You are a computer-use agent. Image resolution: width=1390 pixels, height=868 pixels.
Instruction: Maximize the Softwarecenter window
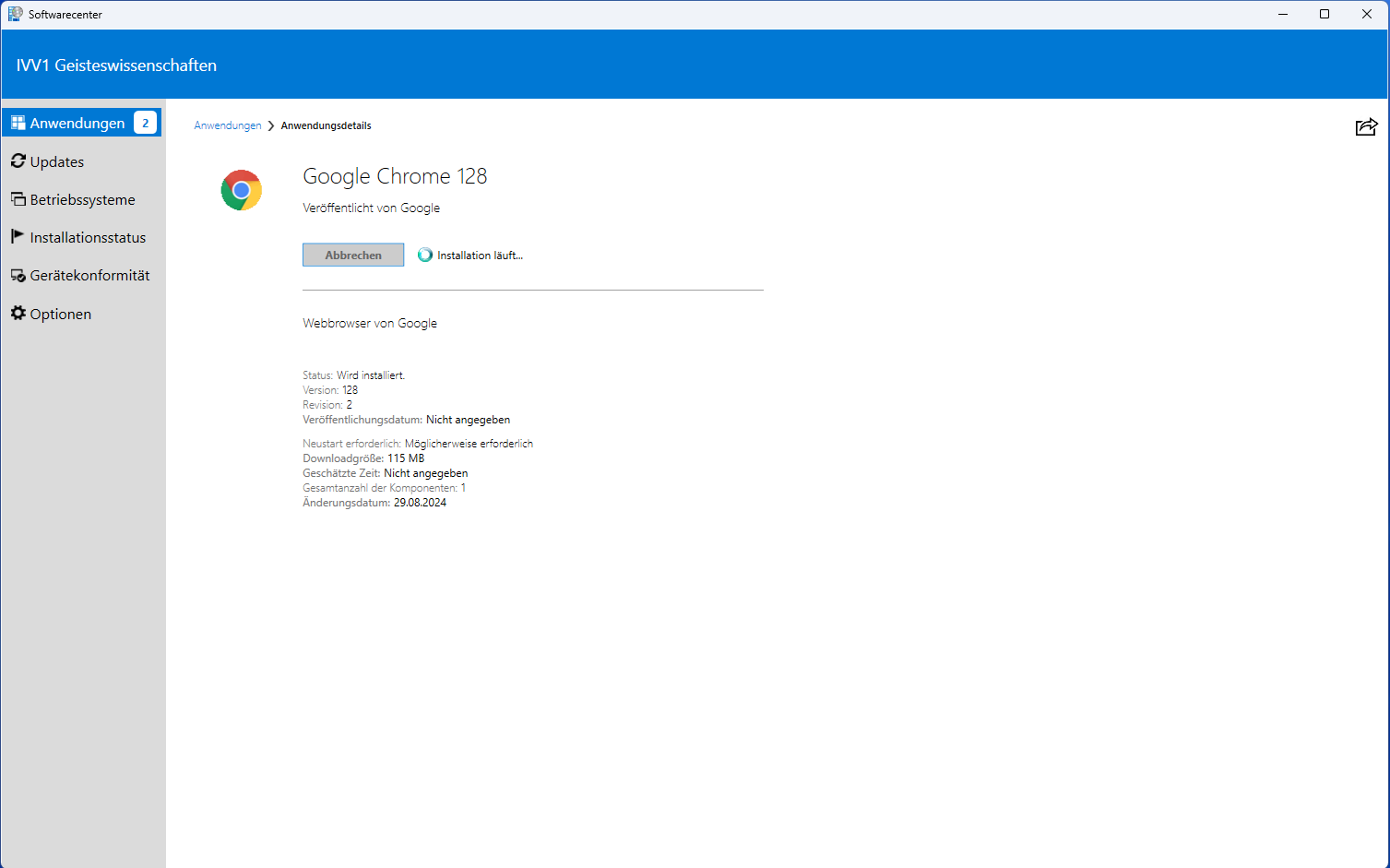1325,14
